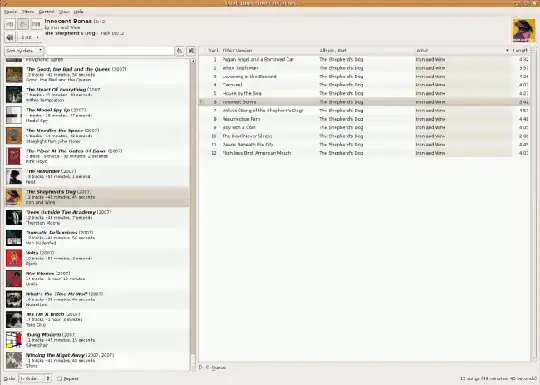The image size is (540, 385).
Task: Select the red Volta album cover
Action: click(14, 258)
